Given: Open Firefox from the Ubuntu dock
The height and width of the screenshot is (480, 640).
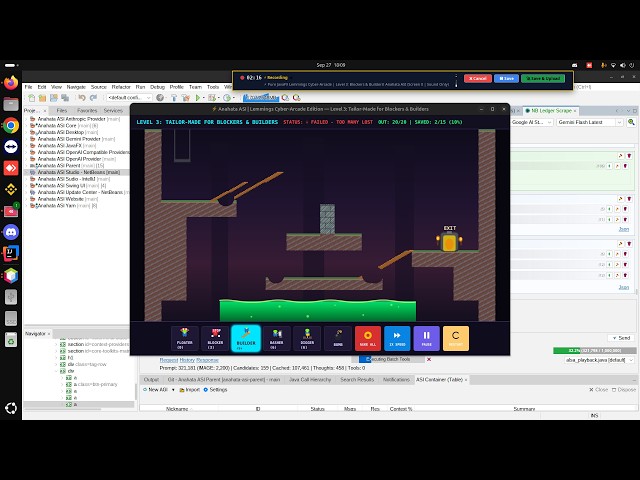Looking at the screenshot, I should click(x=11, y=83).
